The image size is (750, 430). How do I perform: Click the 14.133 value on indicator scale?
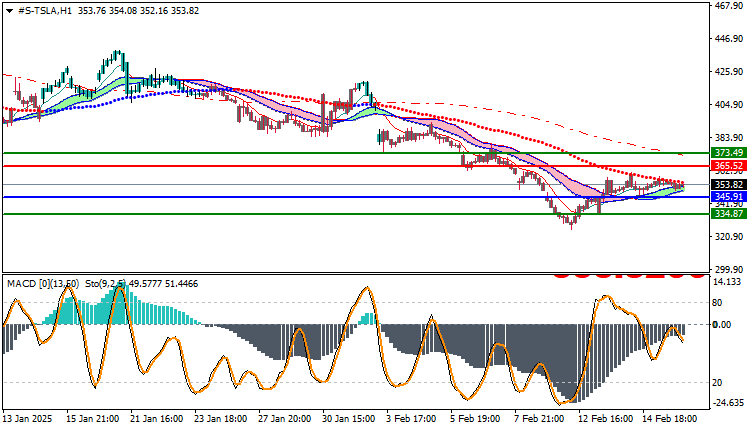point(727,282)
